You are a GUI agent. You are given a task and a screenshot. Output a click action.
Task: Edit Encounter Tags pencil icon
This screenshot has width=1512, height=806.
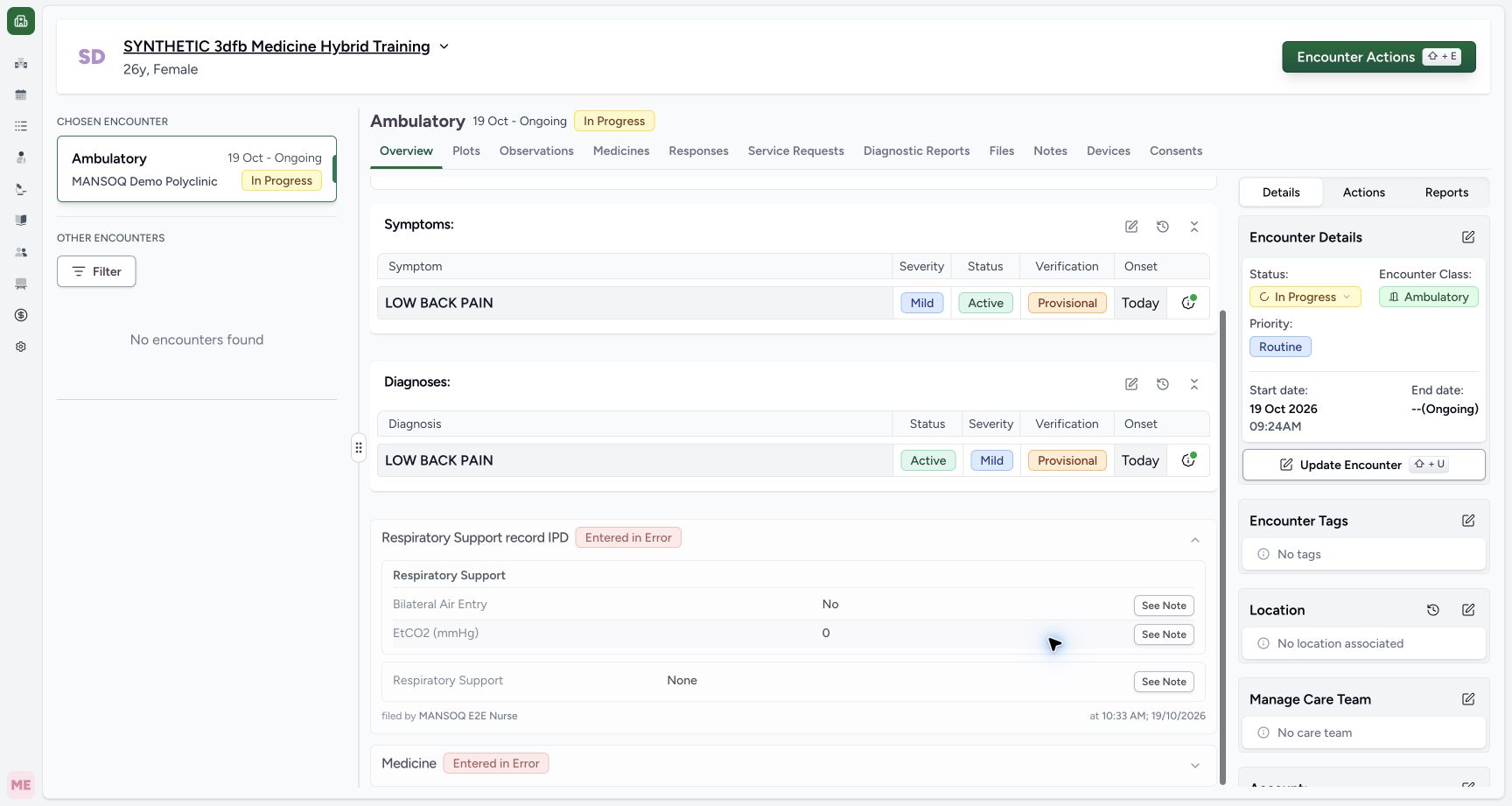click(x=1468, y=521)
